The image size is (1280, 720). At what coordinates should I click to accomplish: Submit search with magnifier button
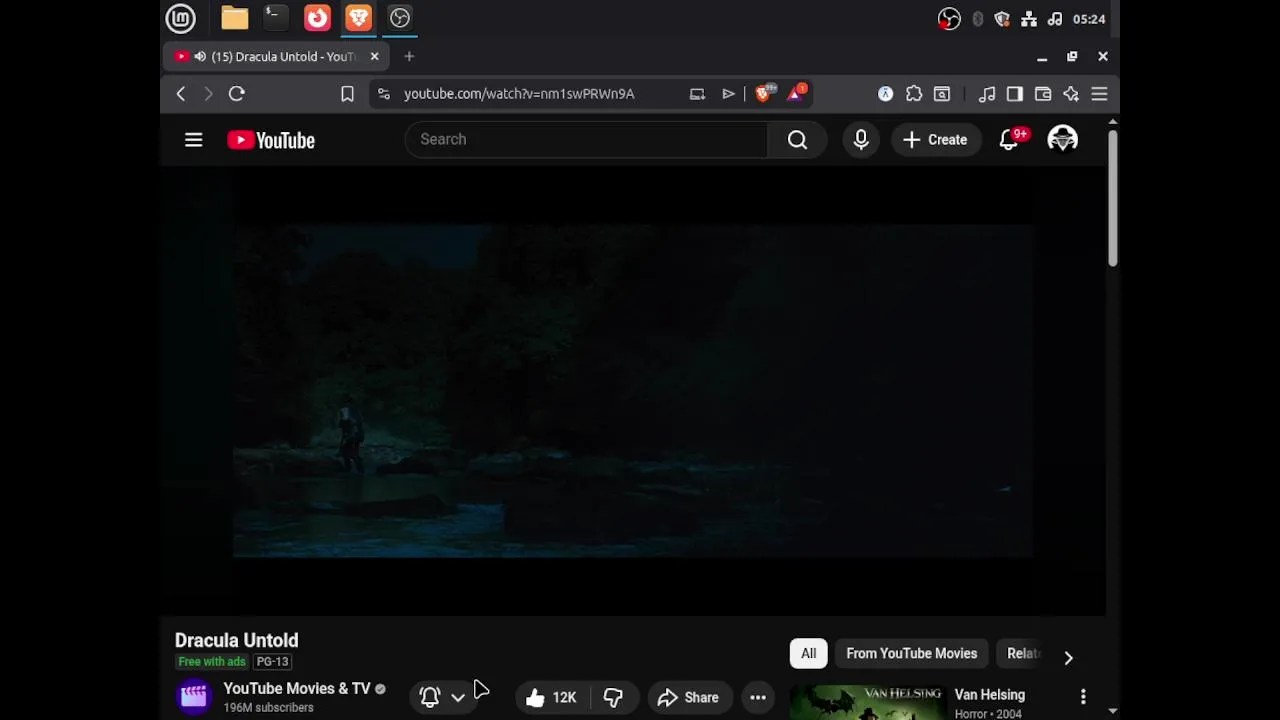coord(797,140)
